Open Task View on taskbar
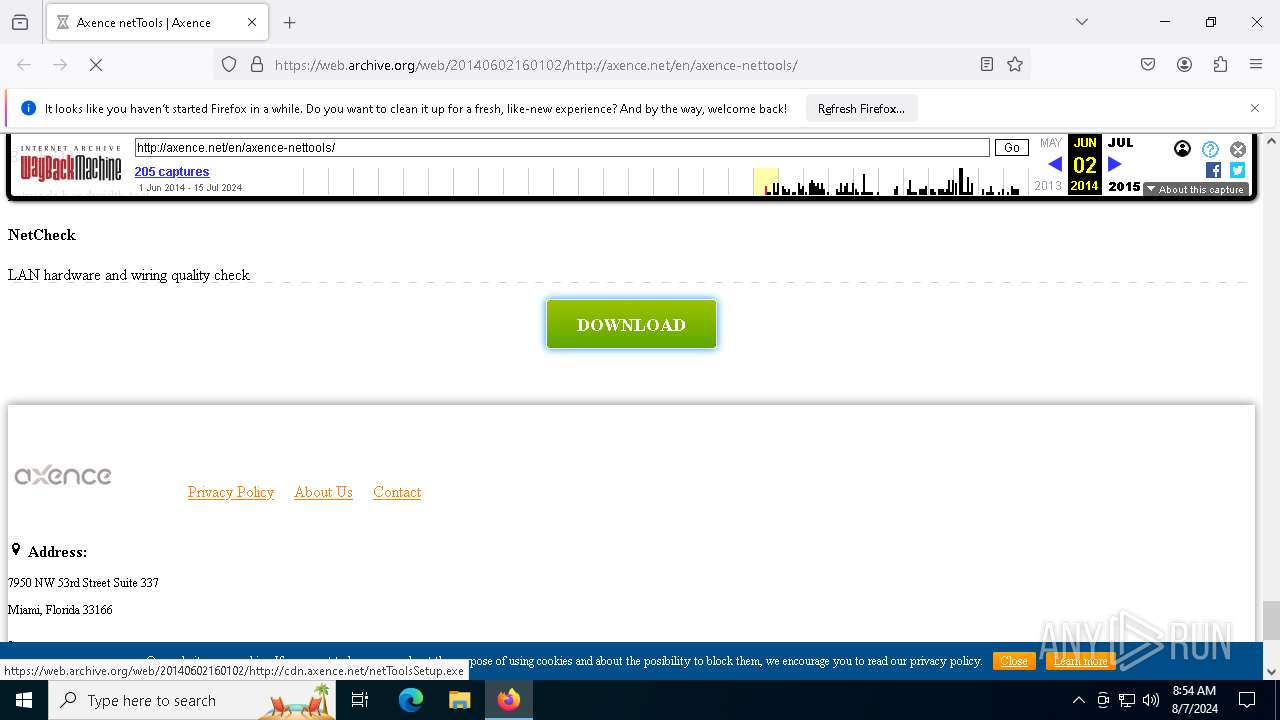Image resolution: width=1280 pixels, height=720 pixels. coord(360,700)
